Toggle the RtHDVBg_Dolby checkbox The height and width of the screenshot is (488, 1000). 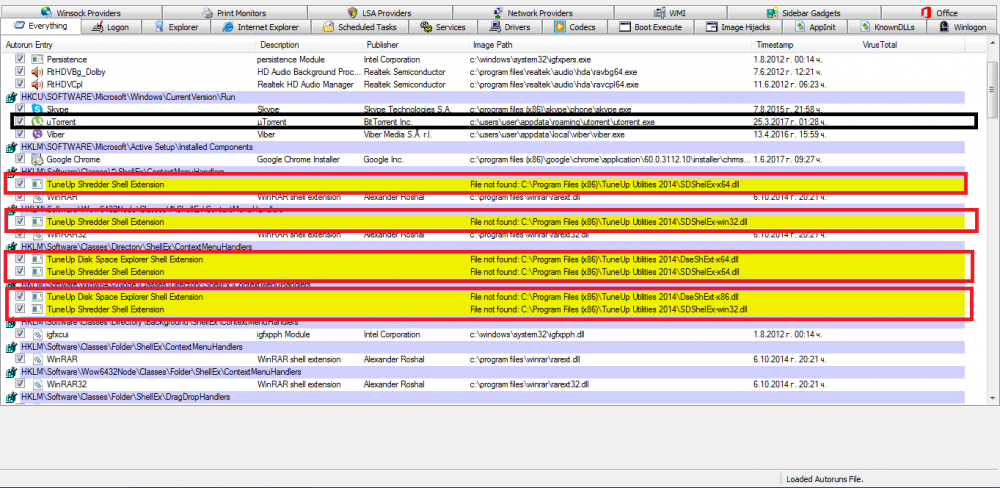(20, 71)
